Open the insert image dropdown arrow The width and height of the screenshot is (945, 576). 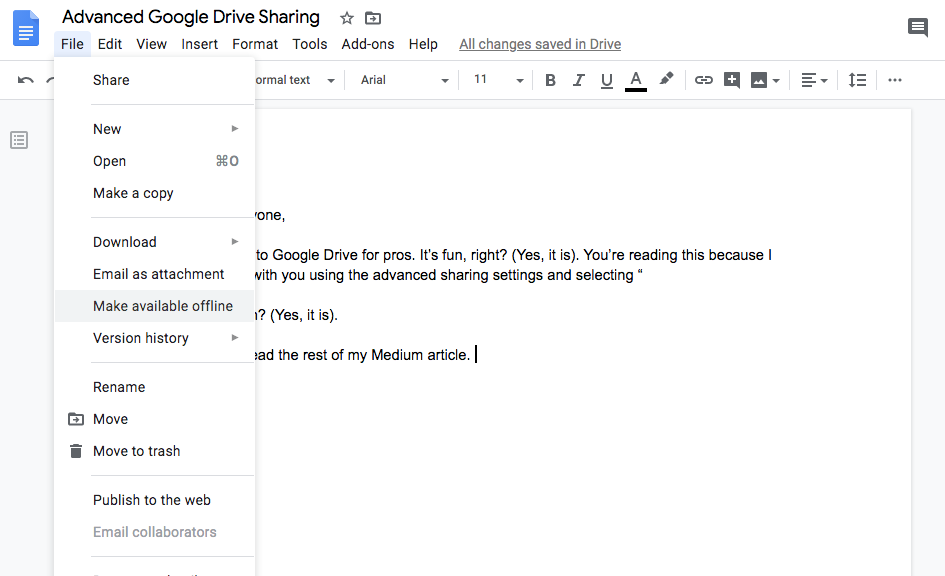[776, 81]
